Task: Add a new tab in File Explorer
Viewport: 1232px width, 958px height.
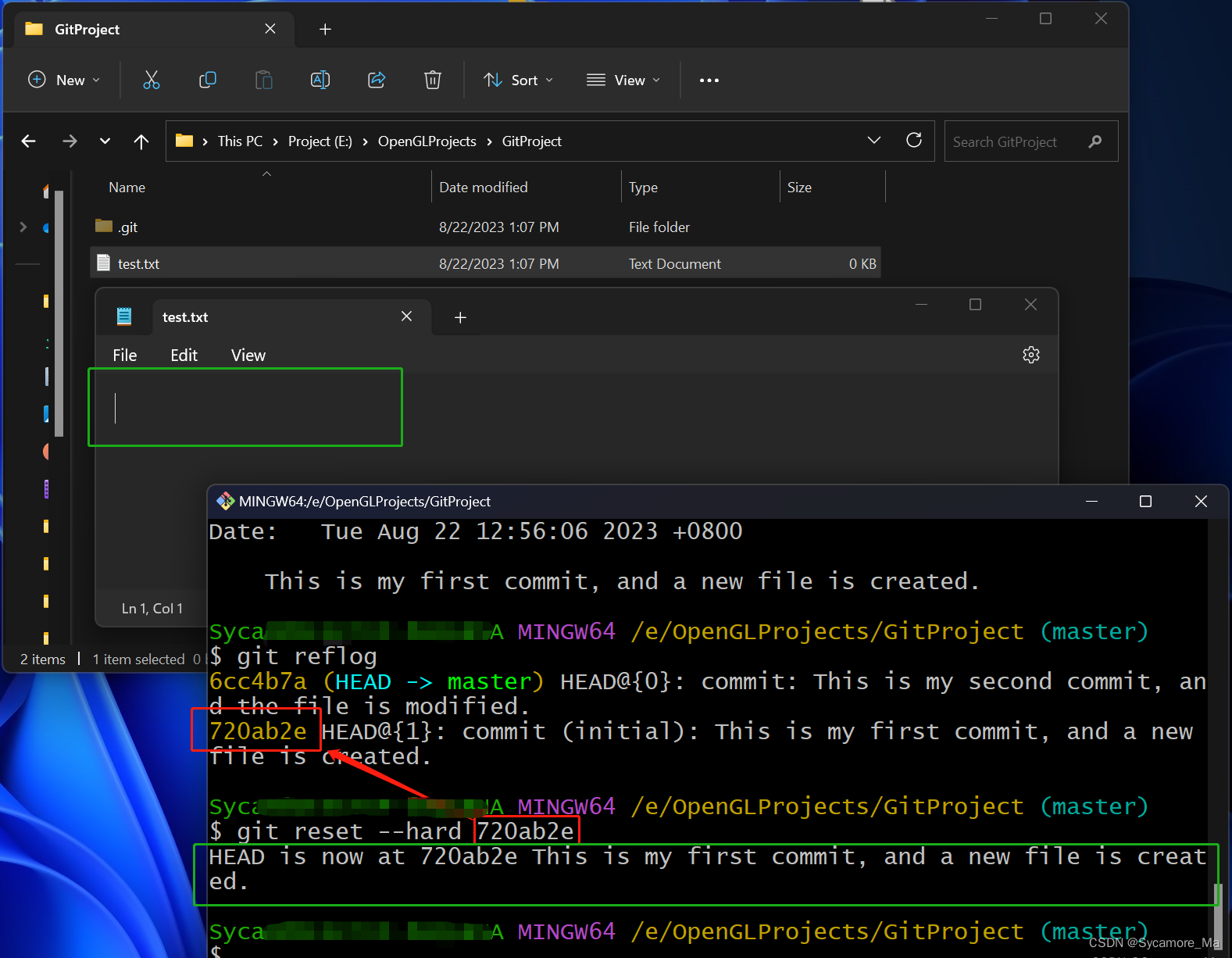Action: point(326,30)
